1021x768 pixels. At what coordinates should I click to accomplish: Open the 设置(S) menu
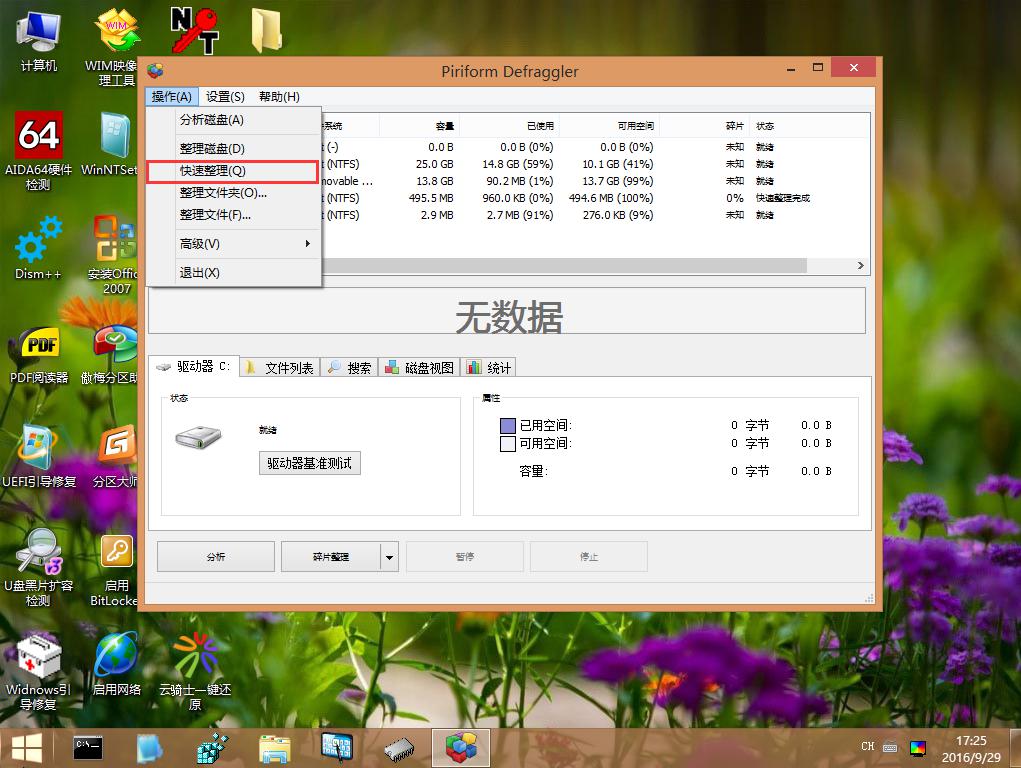(225, 97)
